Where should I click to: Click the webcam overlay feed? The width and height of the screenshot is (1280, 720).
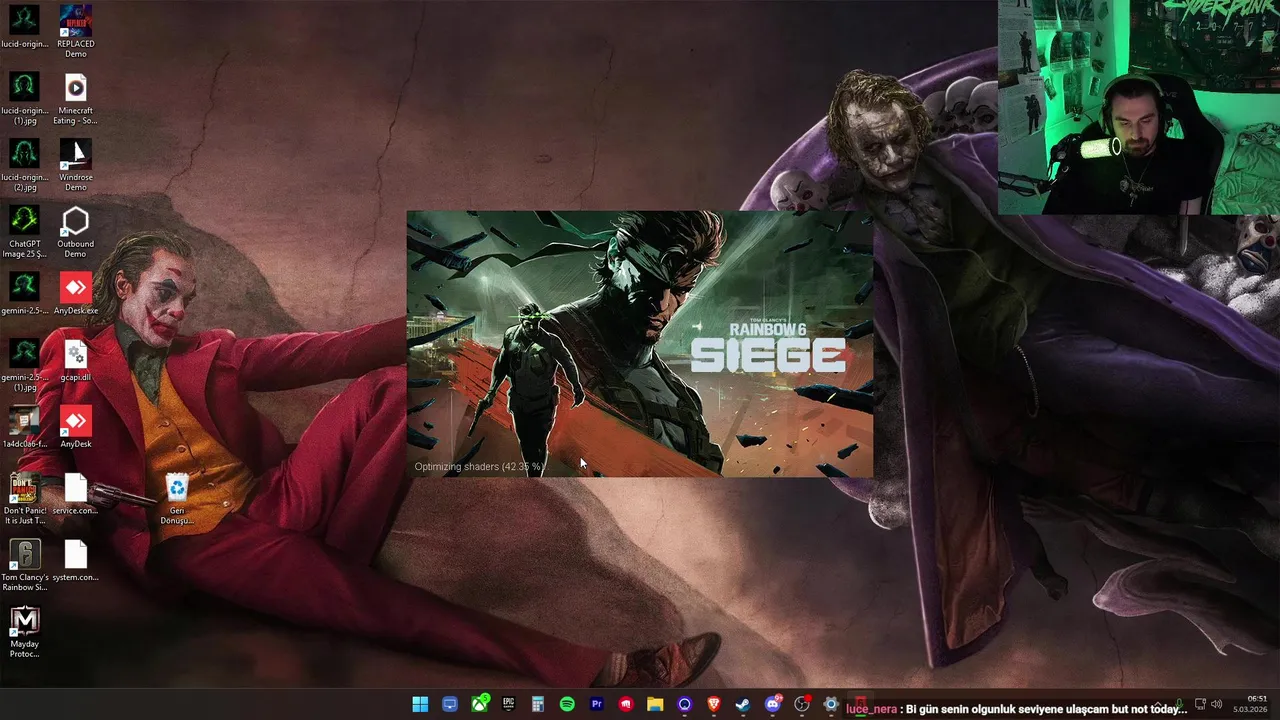tap(1139, 107)
